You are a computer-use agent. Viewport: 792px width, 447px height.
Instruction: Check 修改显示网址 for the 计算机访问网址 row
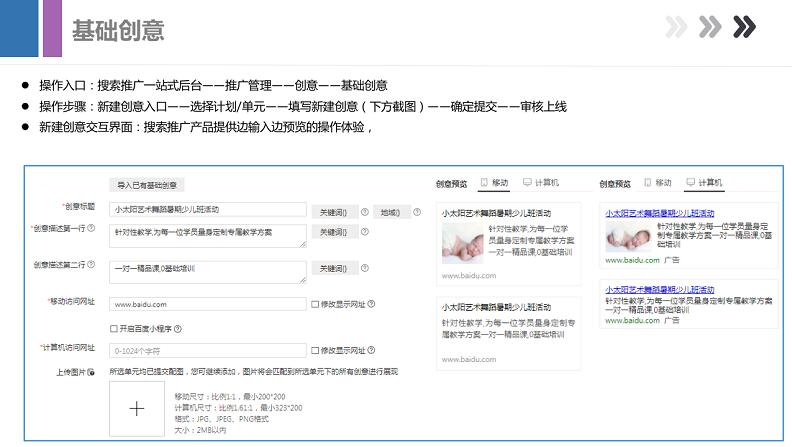point(315,350)
